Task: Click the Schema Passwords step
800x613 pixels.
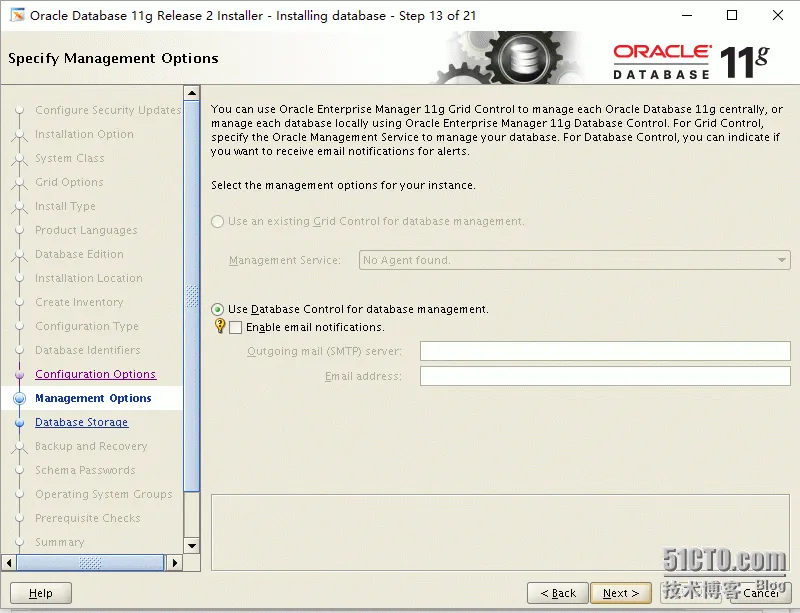Action: (x=85, y=470)
